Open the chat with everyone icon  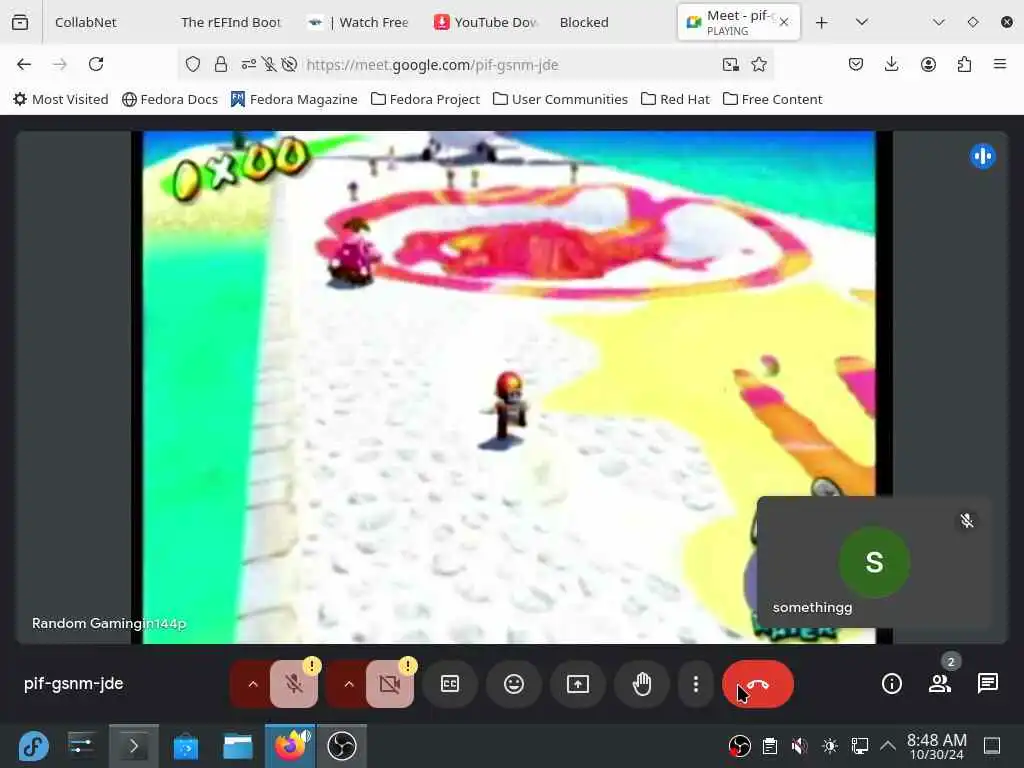(987, 684)
